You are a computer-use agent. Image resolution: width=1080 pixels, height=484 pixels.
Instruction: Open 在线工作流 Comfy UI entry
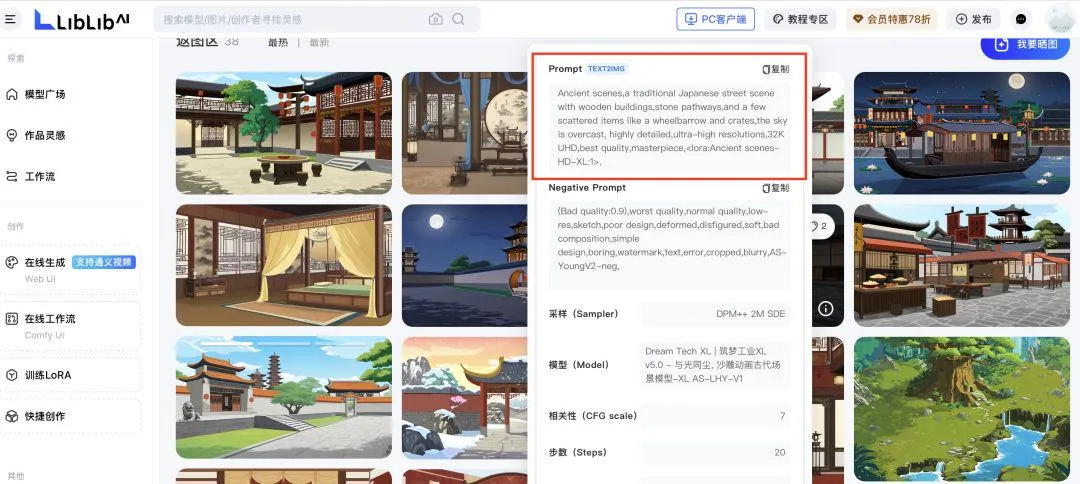click(70, 326)
